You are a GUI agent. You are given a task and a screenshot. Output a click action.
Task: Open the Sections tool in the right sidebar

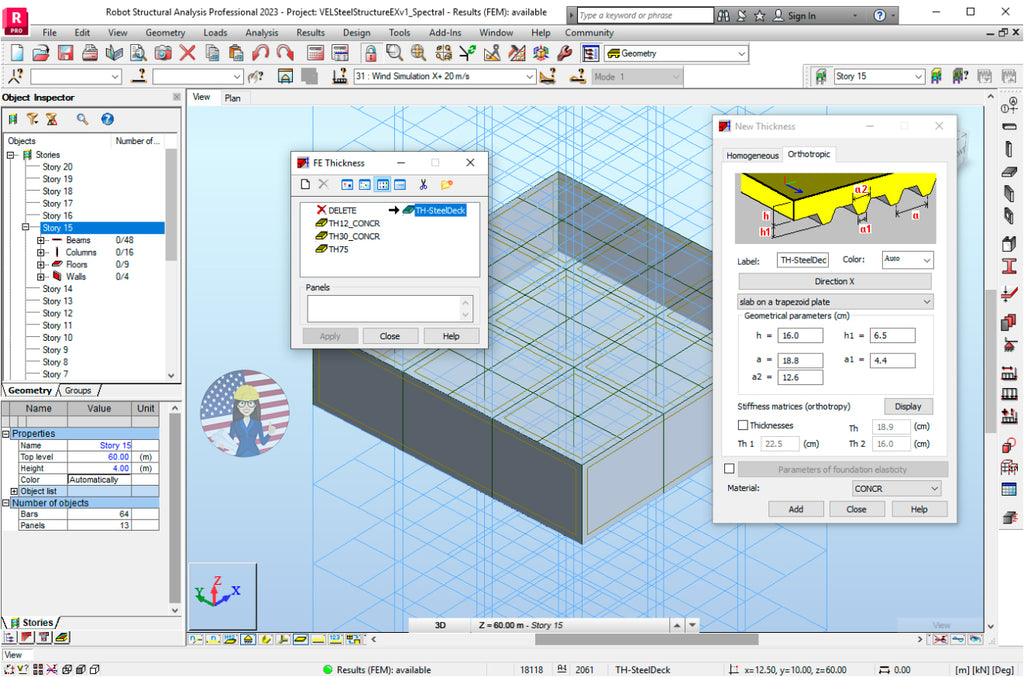click(x=1008, y=268)
